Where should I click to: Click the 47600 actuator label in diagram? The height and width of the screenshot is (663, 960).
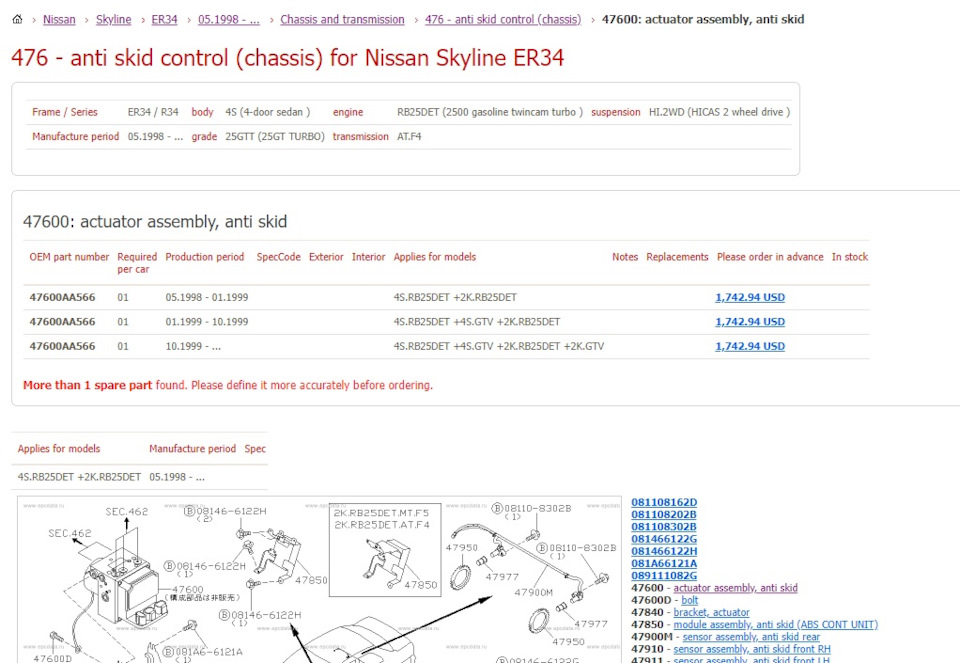(x=187, y=589)
